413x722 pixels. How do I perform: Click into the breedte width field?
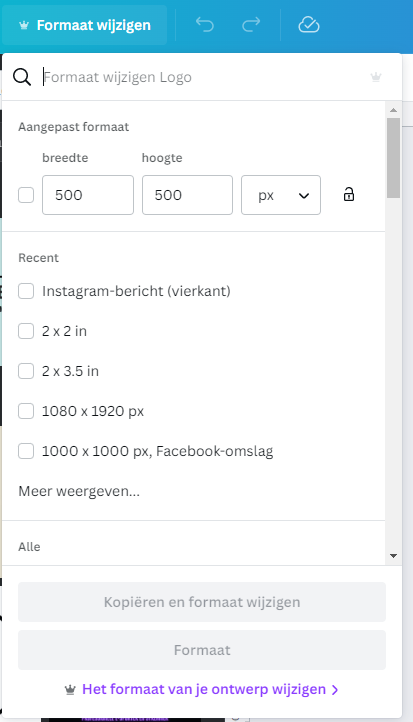tap(88, 195)
